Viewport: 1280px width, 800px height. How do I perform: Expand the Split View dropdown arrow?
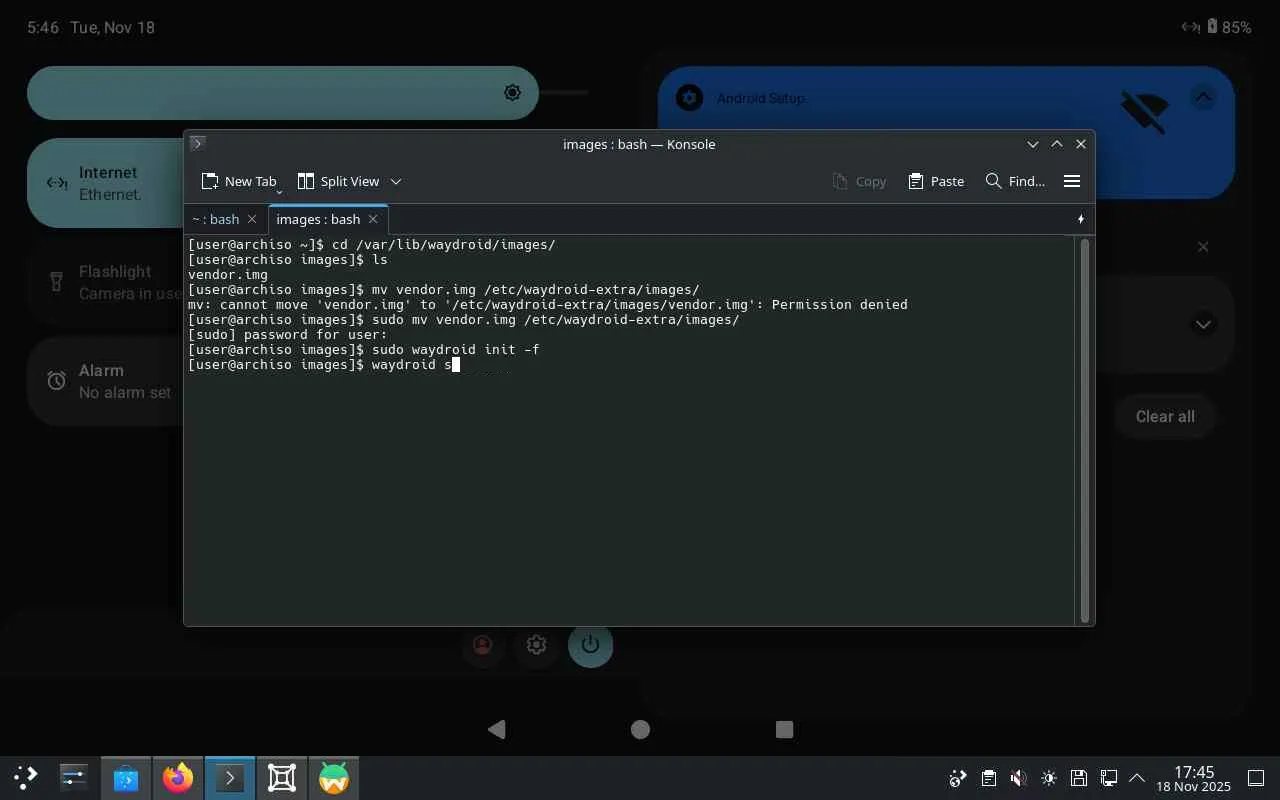point(396,181)
